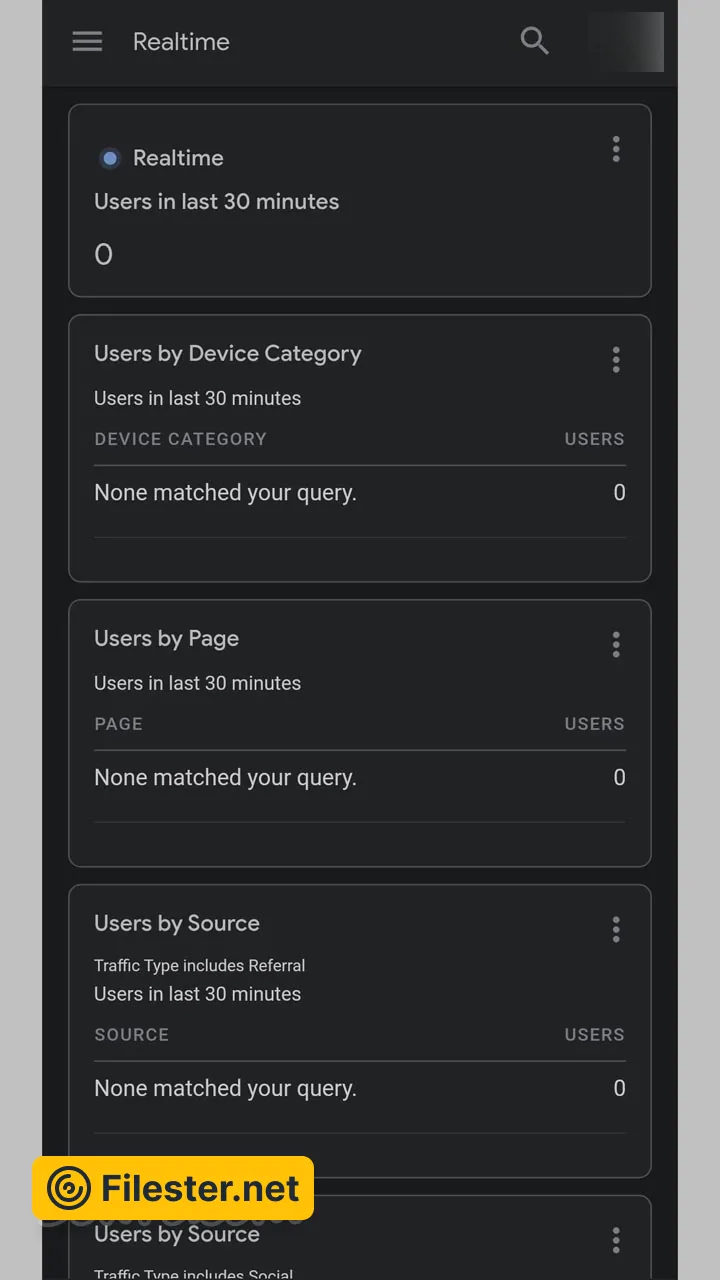Open the hamburger navigation menu

[x=87, y=42]
